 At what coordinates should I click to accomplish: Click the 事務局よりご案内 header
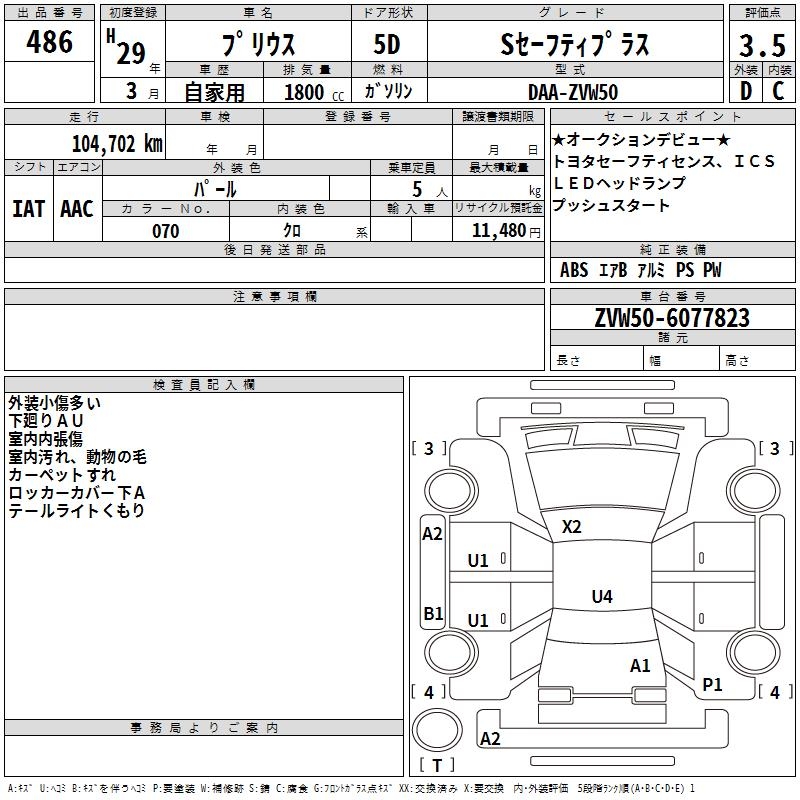tap(204, 728)
